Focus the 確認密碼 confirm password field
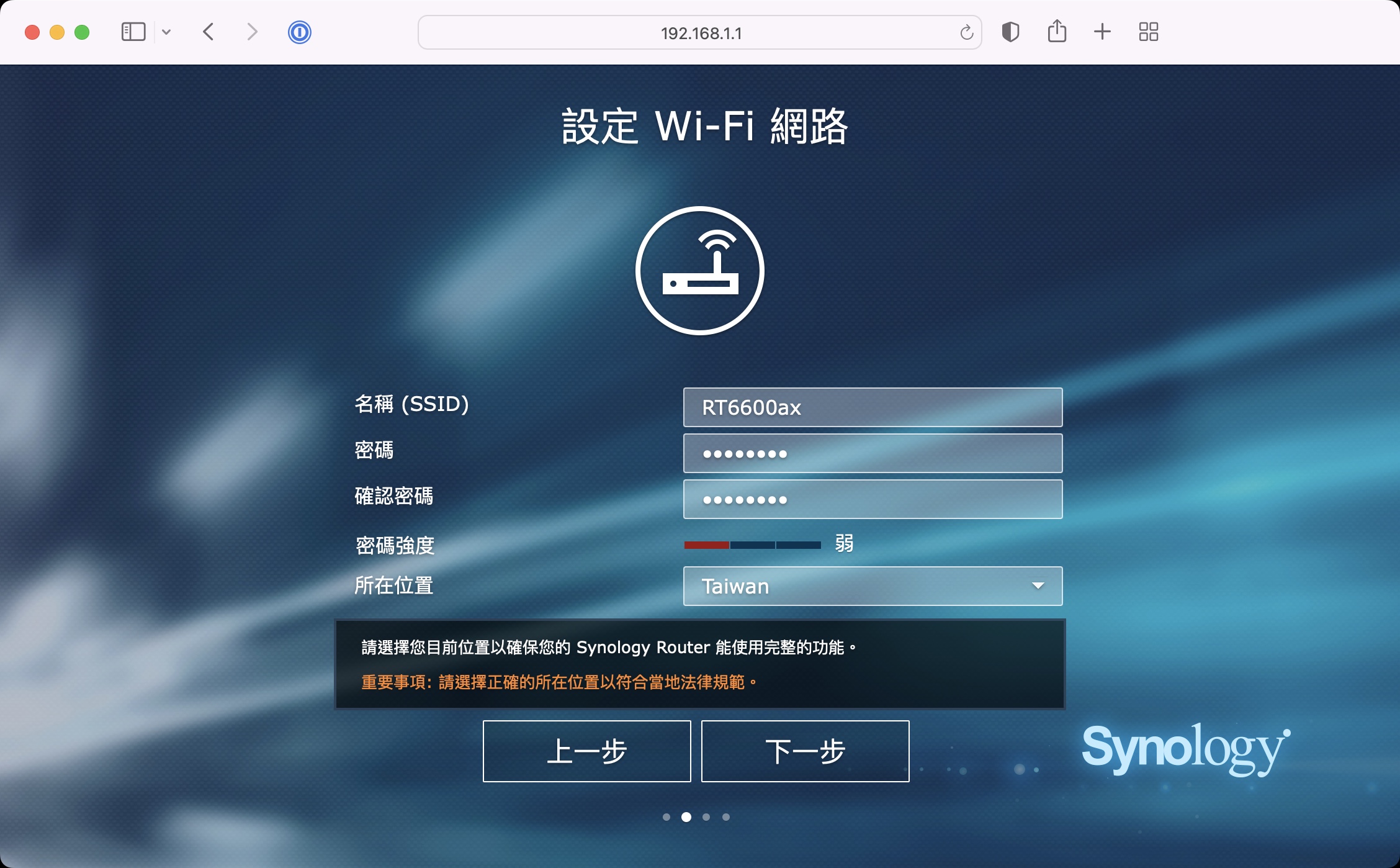This screenshot has height=868, width=1400. [x=872, y=499]
